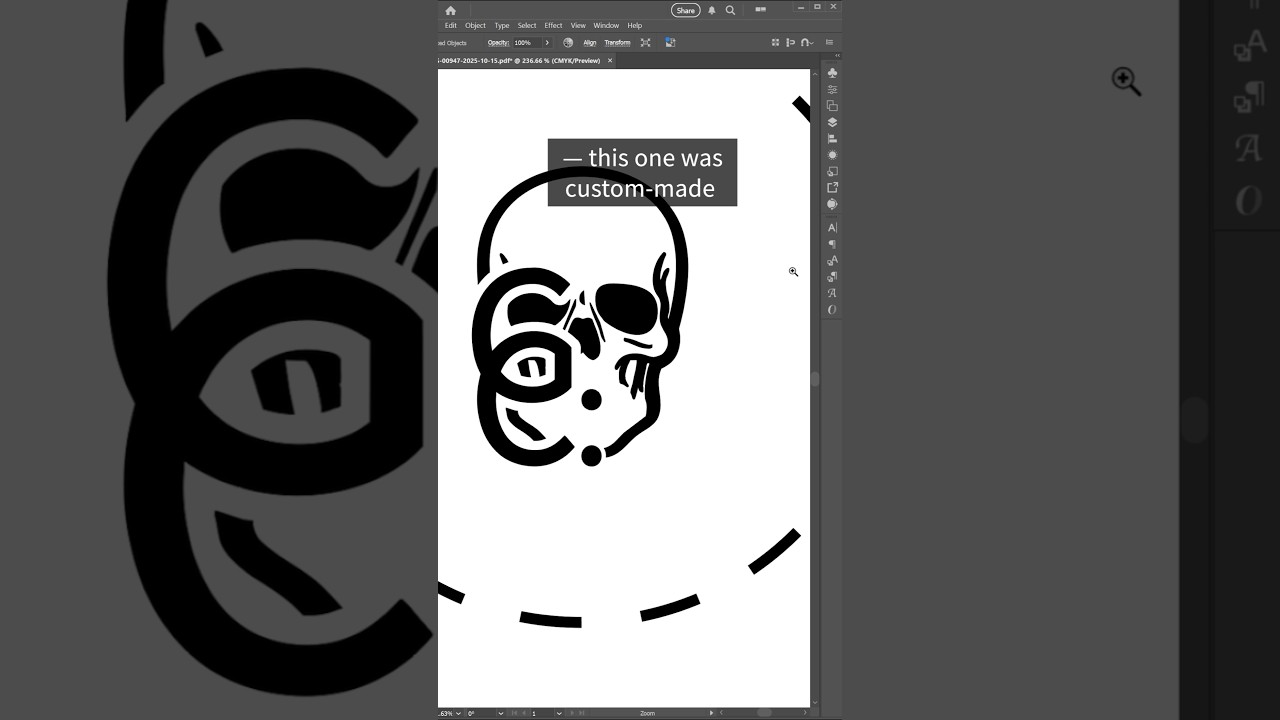Viewport: 1280px width, 720px height.
Task: Open the notifications bell
Action: (x=712, y=10)
